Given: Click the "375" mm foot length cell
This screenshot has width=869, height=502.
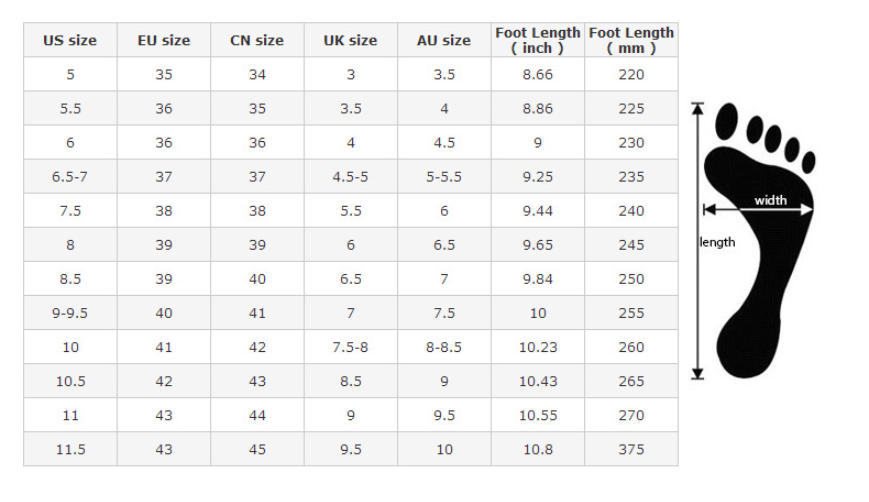Looking at the screenshot, I should [631, 449].
